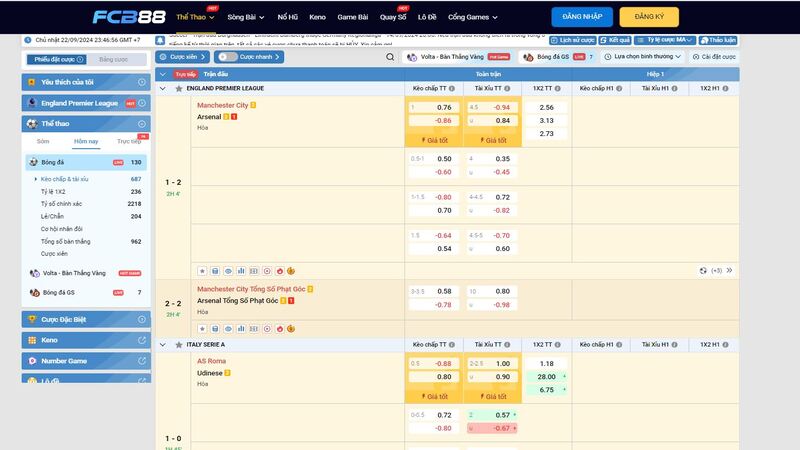The width and height of the screenshot is (800, 450).
Task: Collapse Italy Serie A section chevron
Action: click(x=163, y=345)
